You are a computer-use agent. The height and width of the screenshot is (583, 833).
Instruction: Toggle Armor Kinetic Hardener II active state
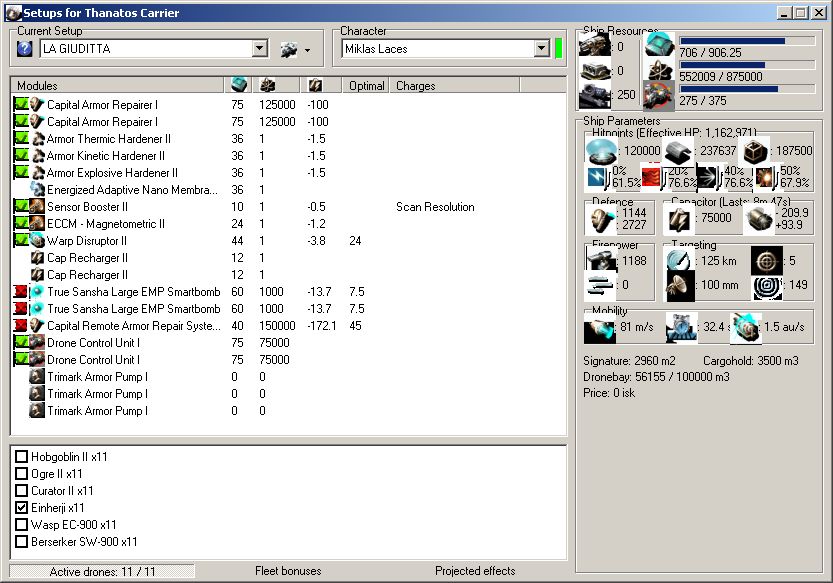[21, 155]
